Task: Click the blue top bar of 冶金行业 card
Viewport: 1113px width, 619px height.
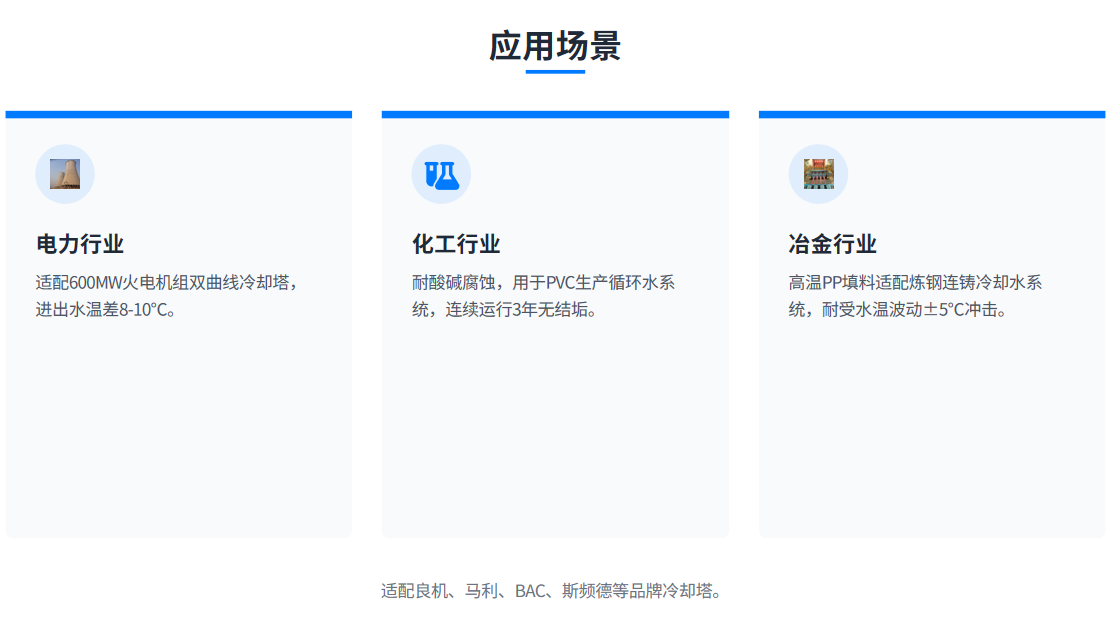Action: [x=931, y=114]
